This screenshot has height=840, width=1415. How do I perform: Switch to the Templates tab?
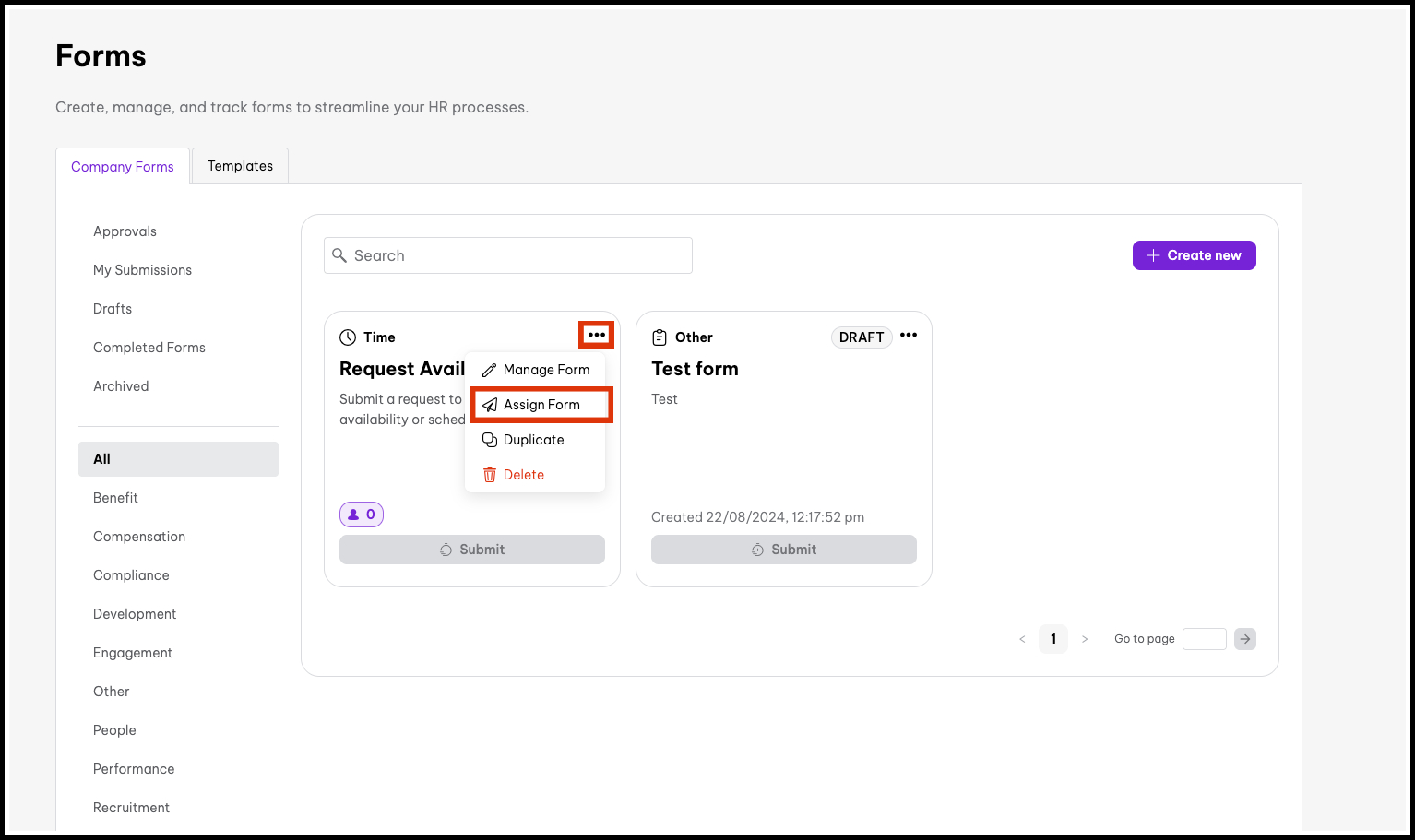pos(240,166)
